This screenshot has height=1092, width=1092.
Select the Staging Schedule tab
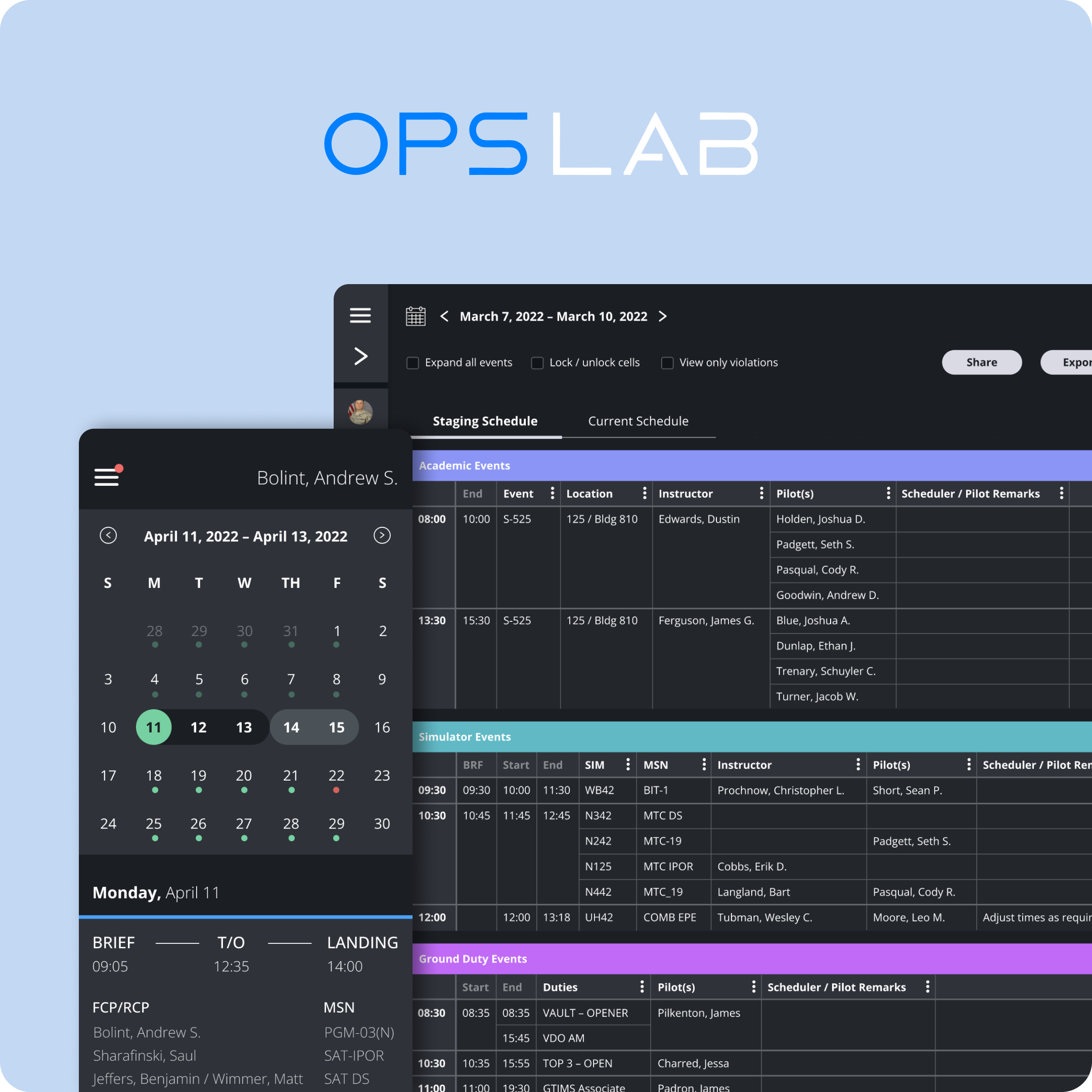[485, 421]
